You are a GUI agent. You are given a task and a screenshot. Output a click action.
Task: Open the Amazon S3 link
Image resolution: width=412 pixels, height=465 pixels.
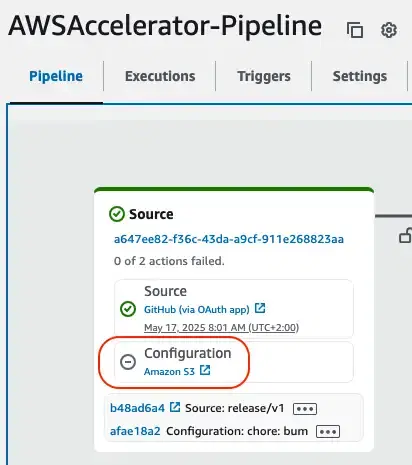point(169,372)
